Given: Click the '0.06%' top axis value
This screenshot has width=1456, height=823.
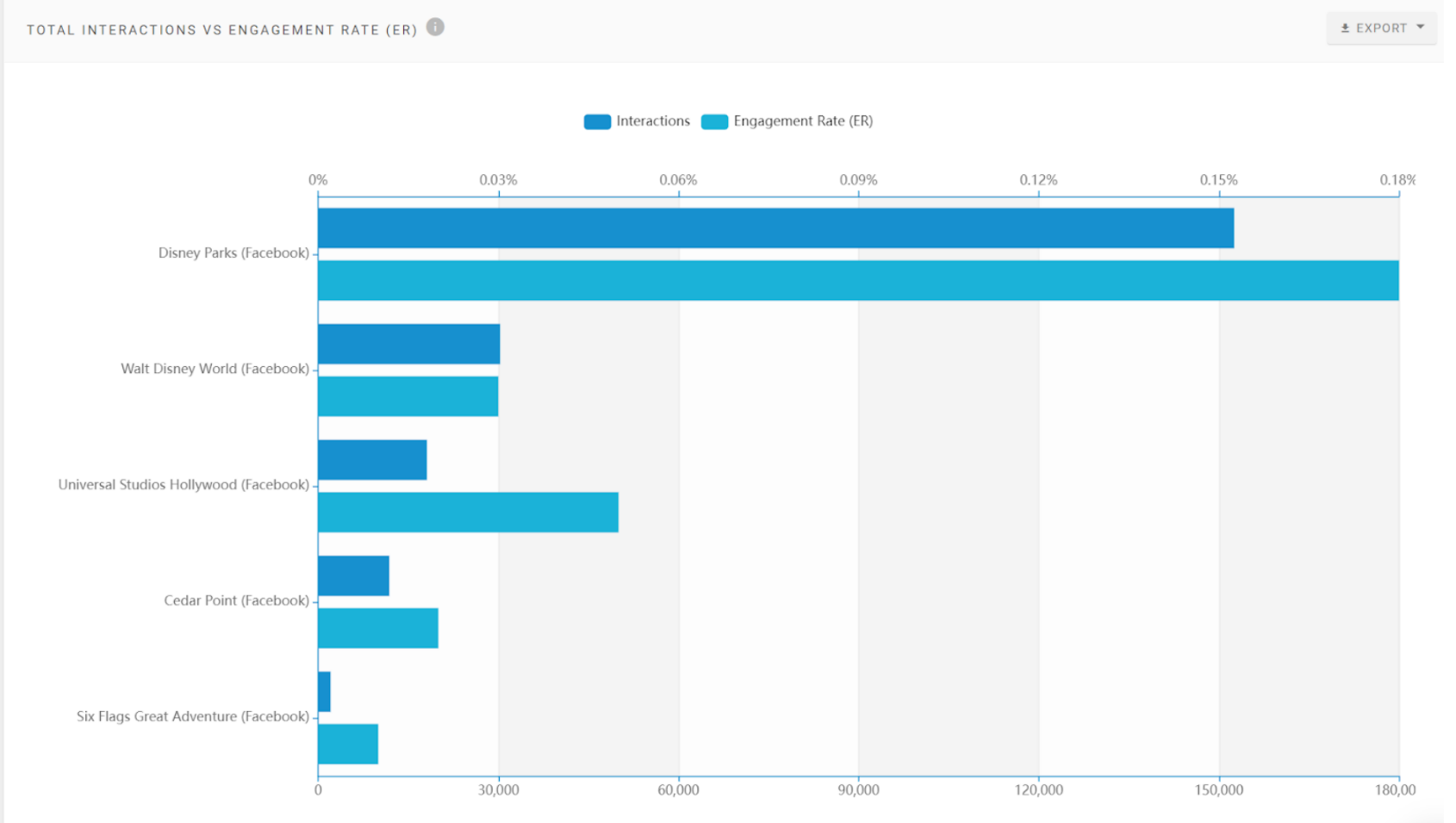Looking at the screenshot, I should 678,180.
